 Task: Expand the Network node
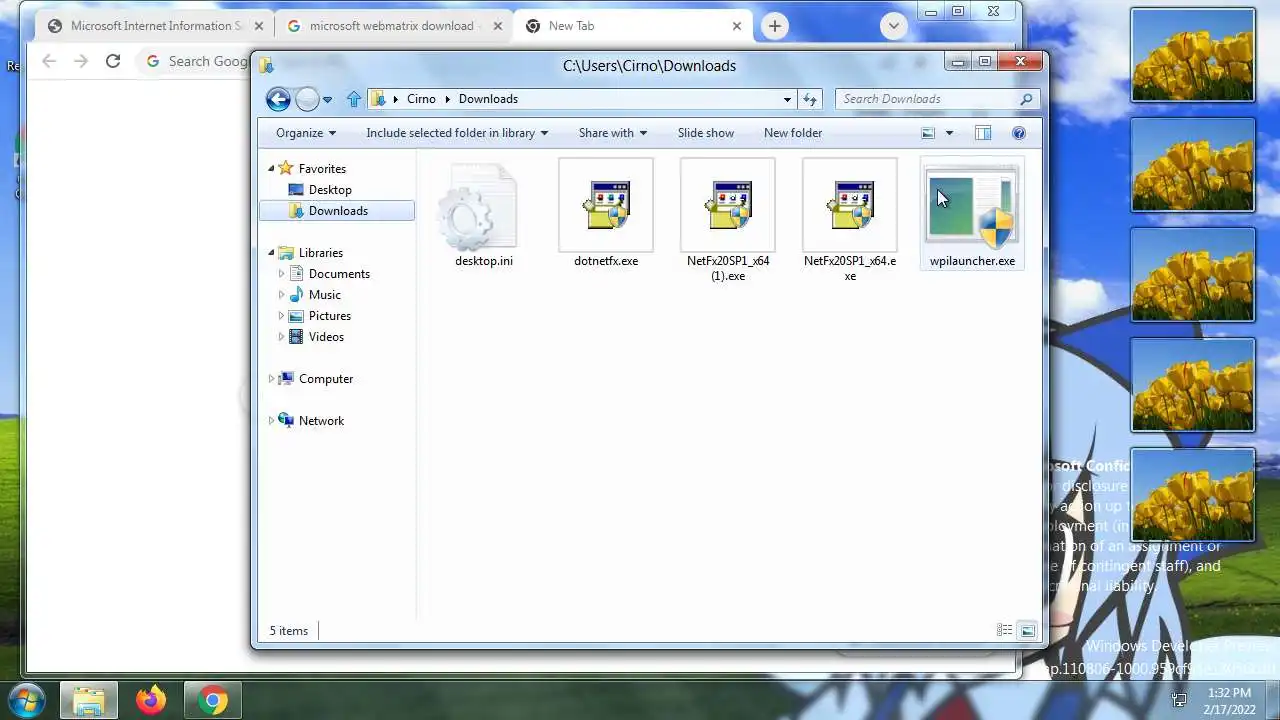271,421
